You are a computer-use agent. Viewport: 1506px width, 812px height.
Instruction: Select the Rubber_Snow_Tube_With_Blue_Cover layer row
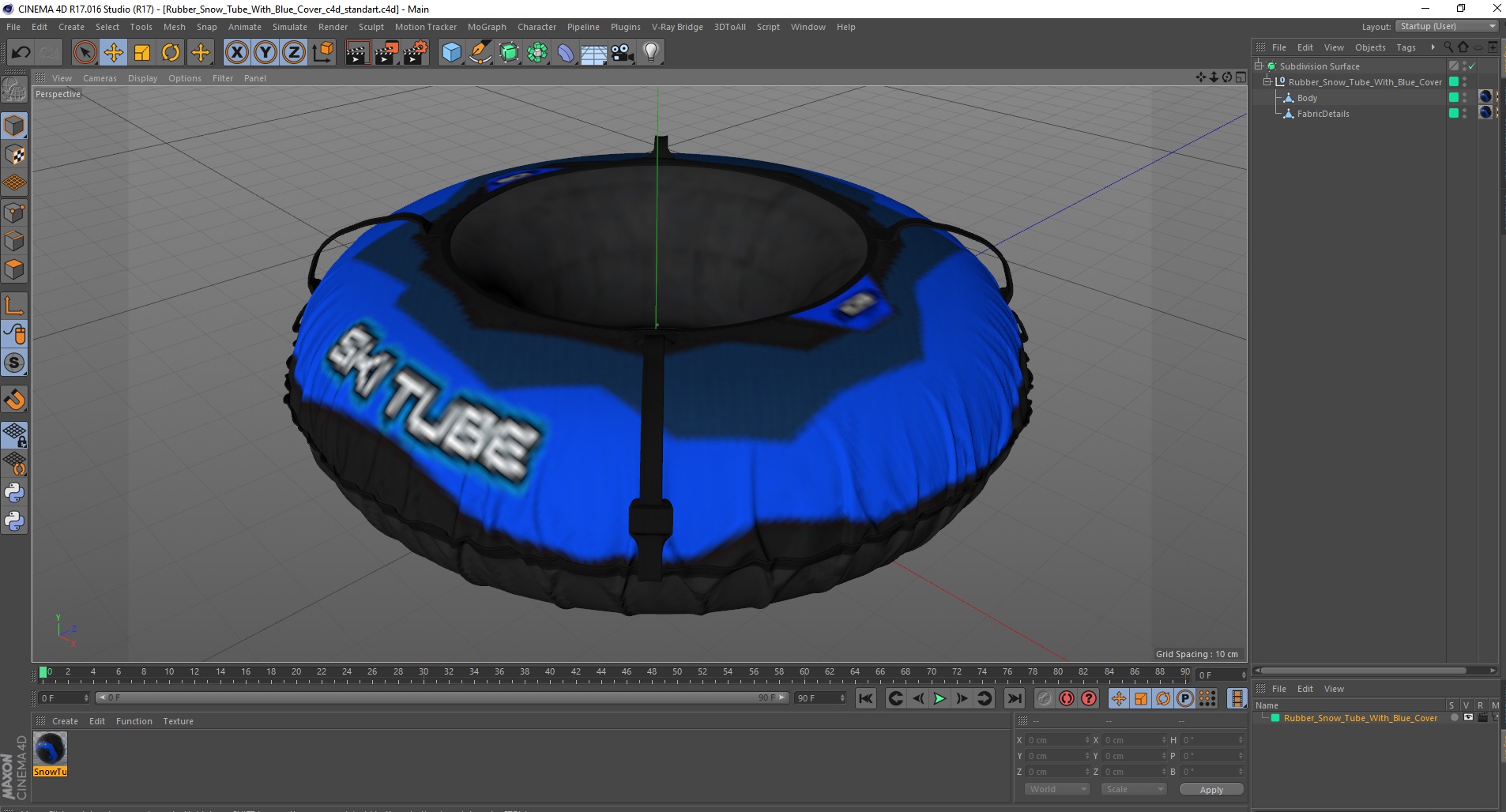[x=1360, y=718]
